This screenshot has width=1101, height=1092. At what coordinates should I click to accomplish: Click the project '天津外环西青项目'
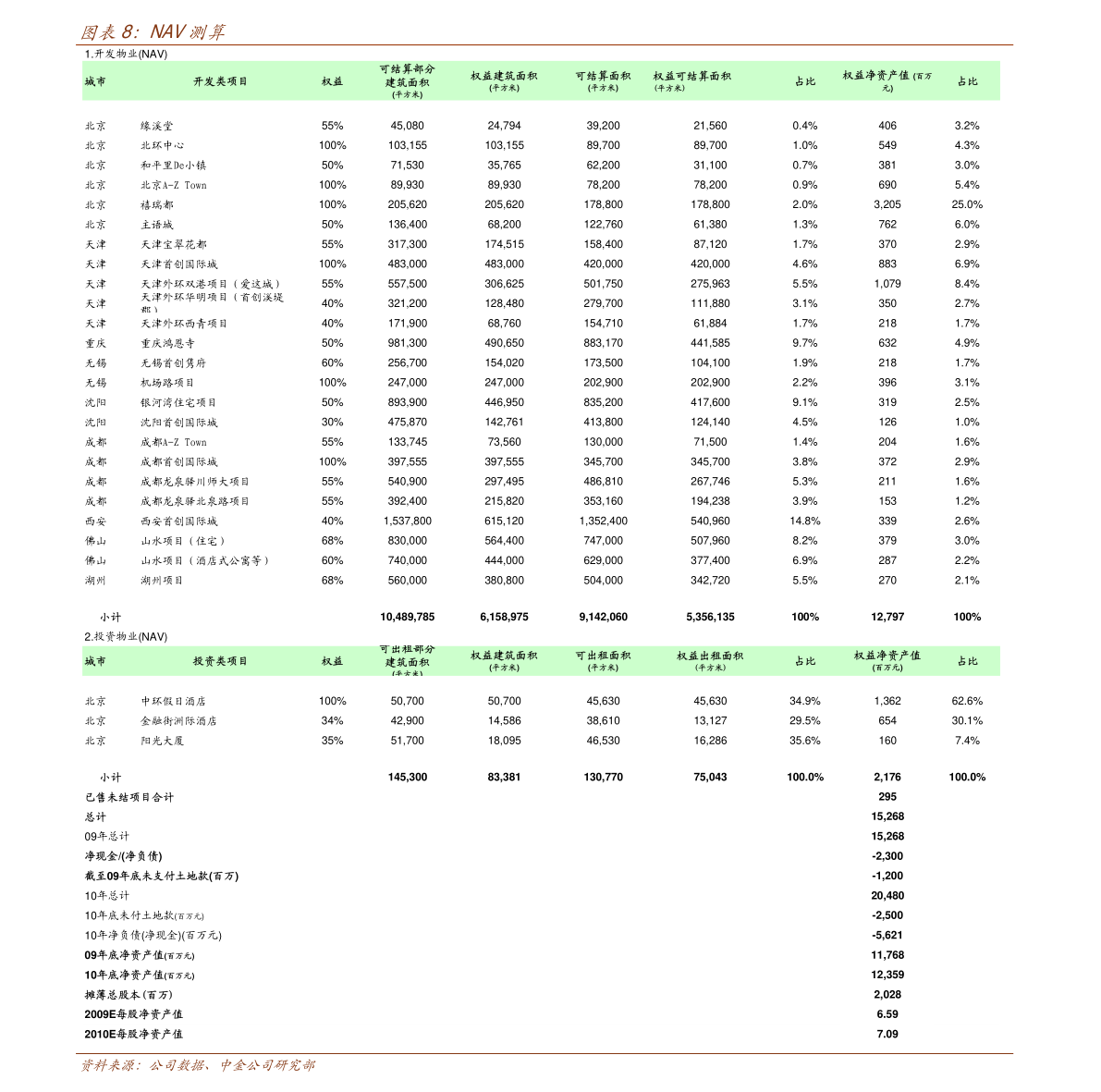click(184, 323)
